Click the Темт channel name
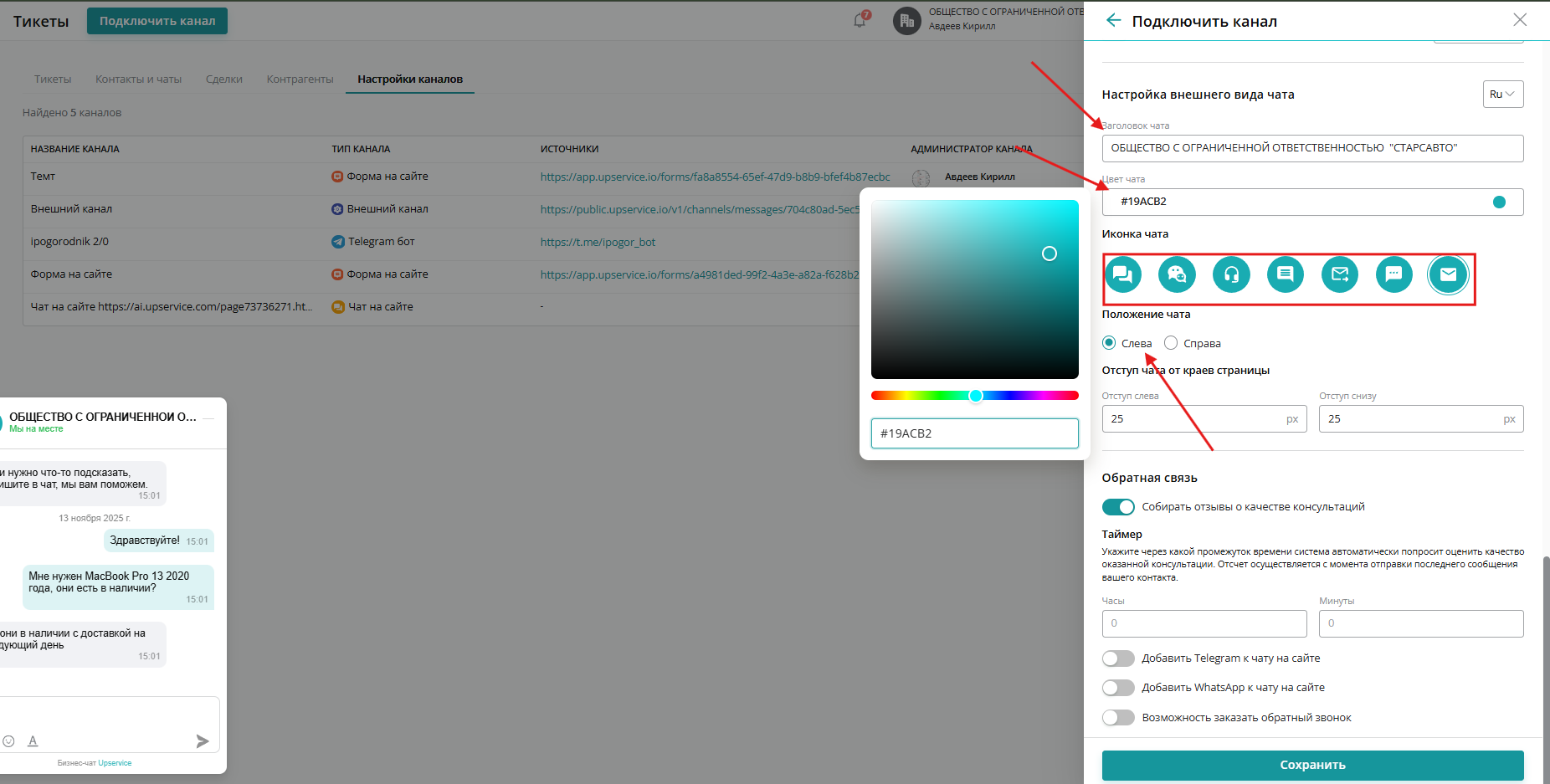This screenshot has height=784, width=1550. (43, 177)
